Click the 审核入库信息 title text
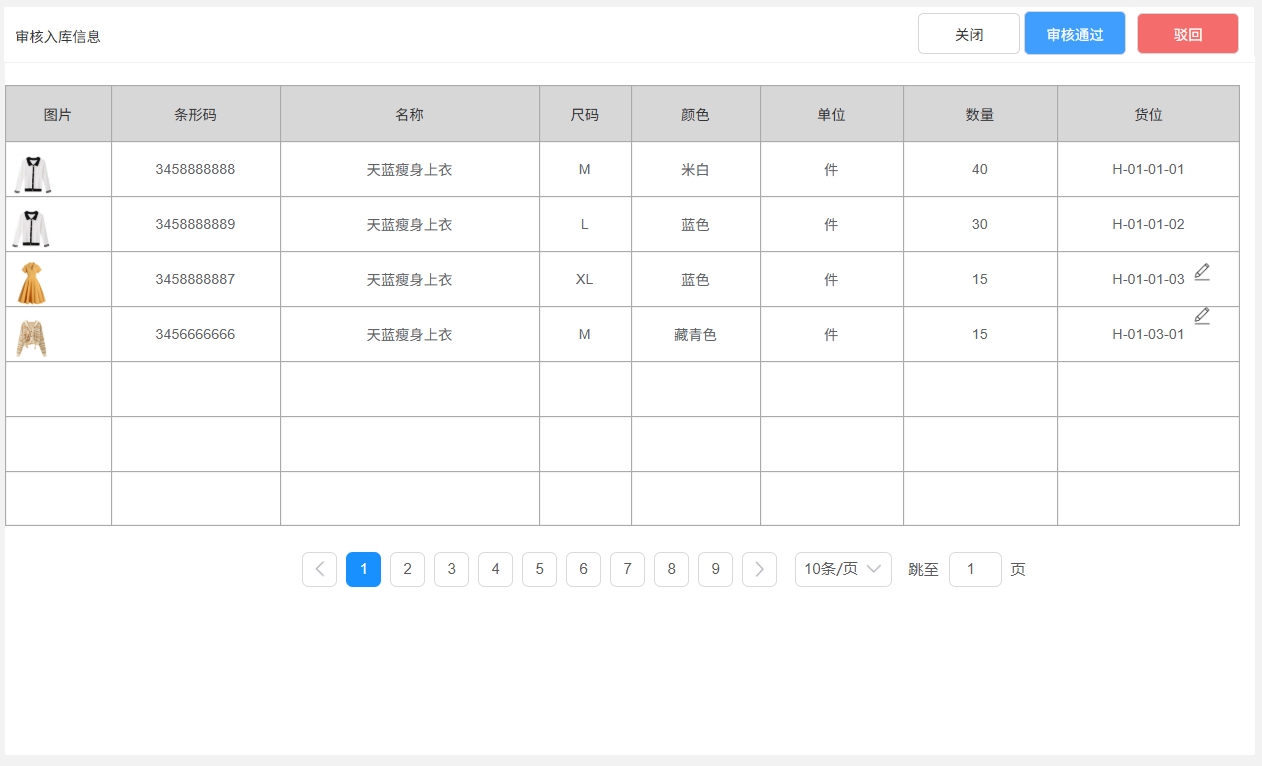This screenshot has width=1262, height=766. tap(58, 37)
